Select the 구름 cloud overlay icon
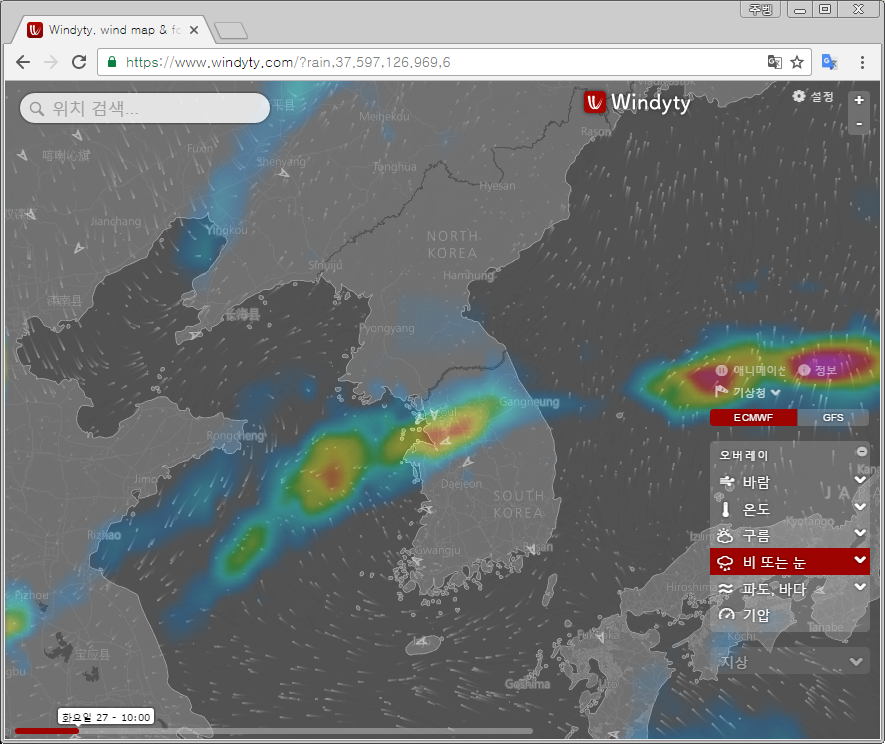The height and width of the screenshot is (744, 885). 725,535
